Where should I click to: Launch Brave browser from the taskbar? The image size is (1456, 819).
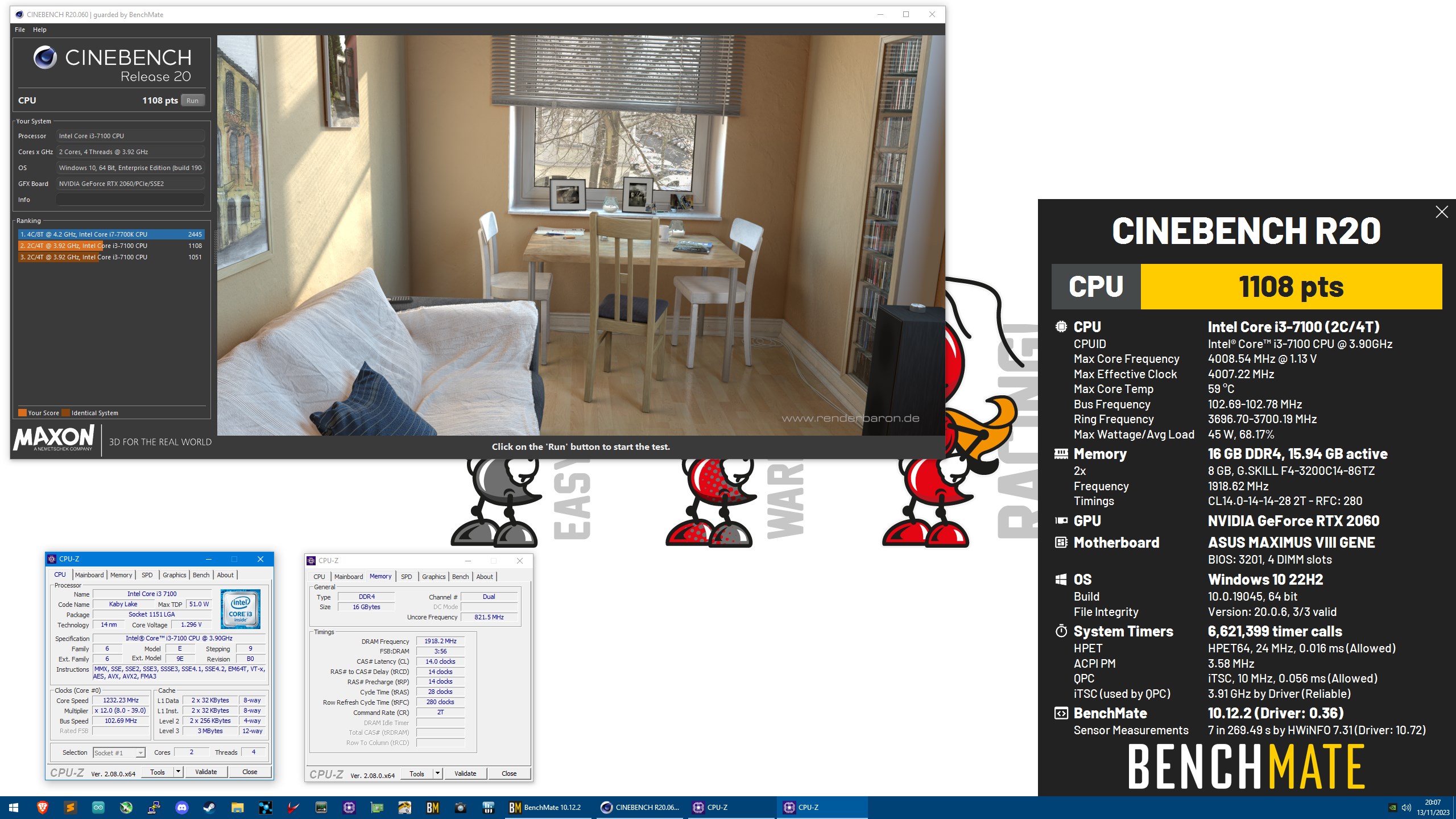coord(42,808)
